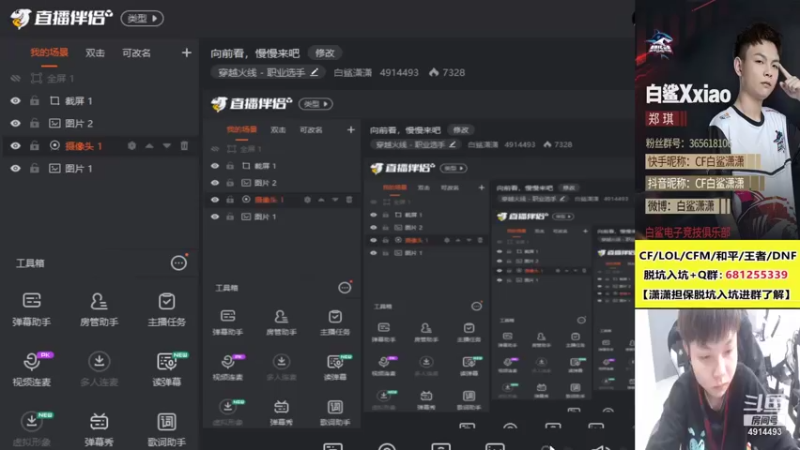Click the pencil icon beside 穿越火线 - 职业选手
The width and height of the screenshot is (800, 450).
314,72
